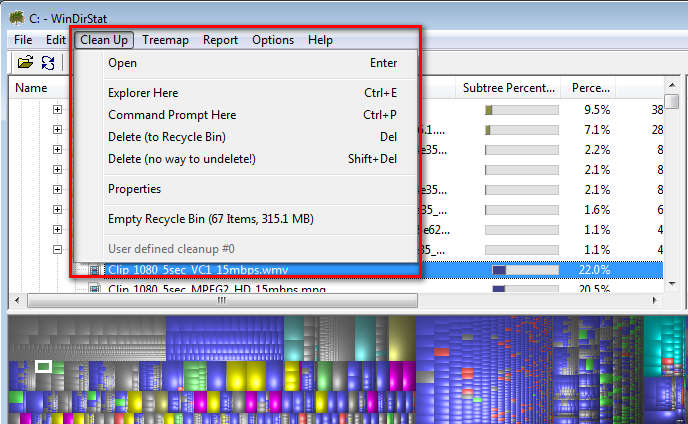Sort by the Percentage column header

[589, 88]
